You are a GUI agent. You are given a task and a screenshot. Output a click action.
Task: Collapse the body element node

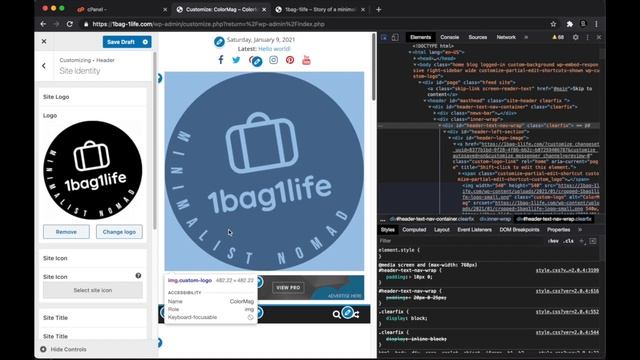coord(415,64)
